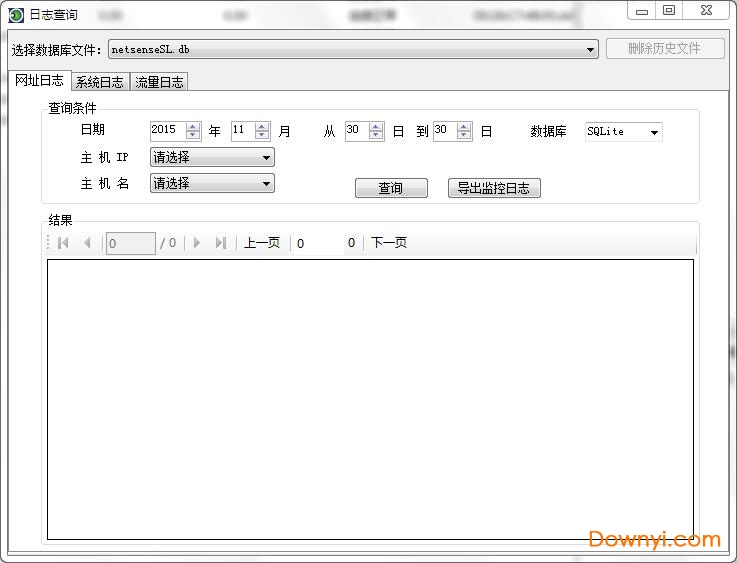Click the 导出监控日志 button

494,188
